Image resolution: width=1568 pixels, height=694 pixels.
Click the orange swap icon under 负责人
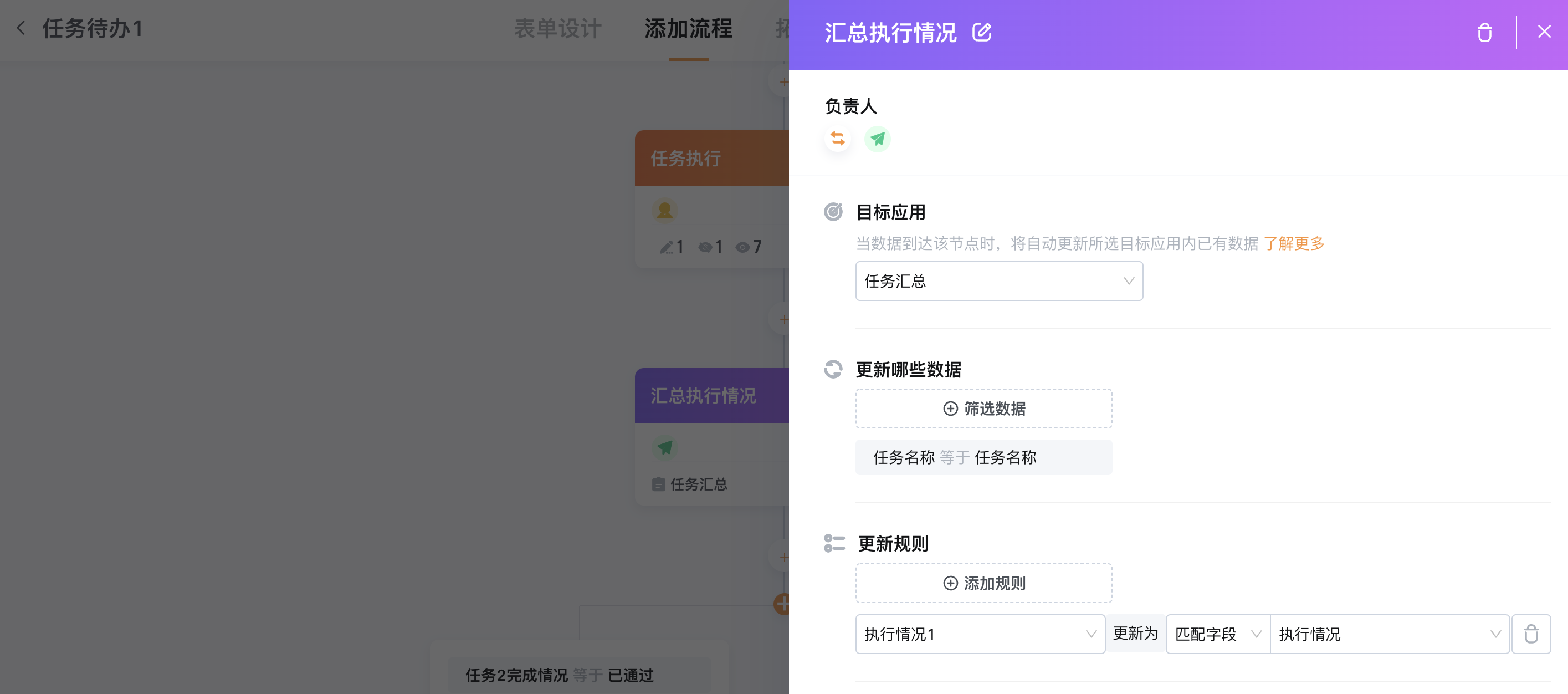coord(838,139)
